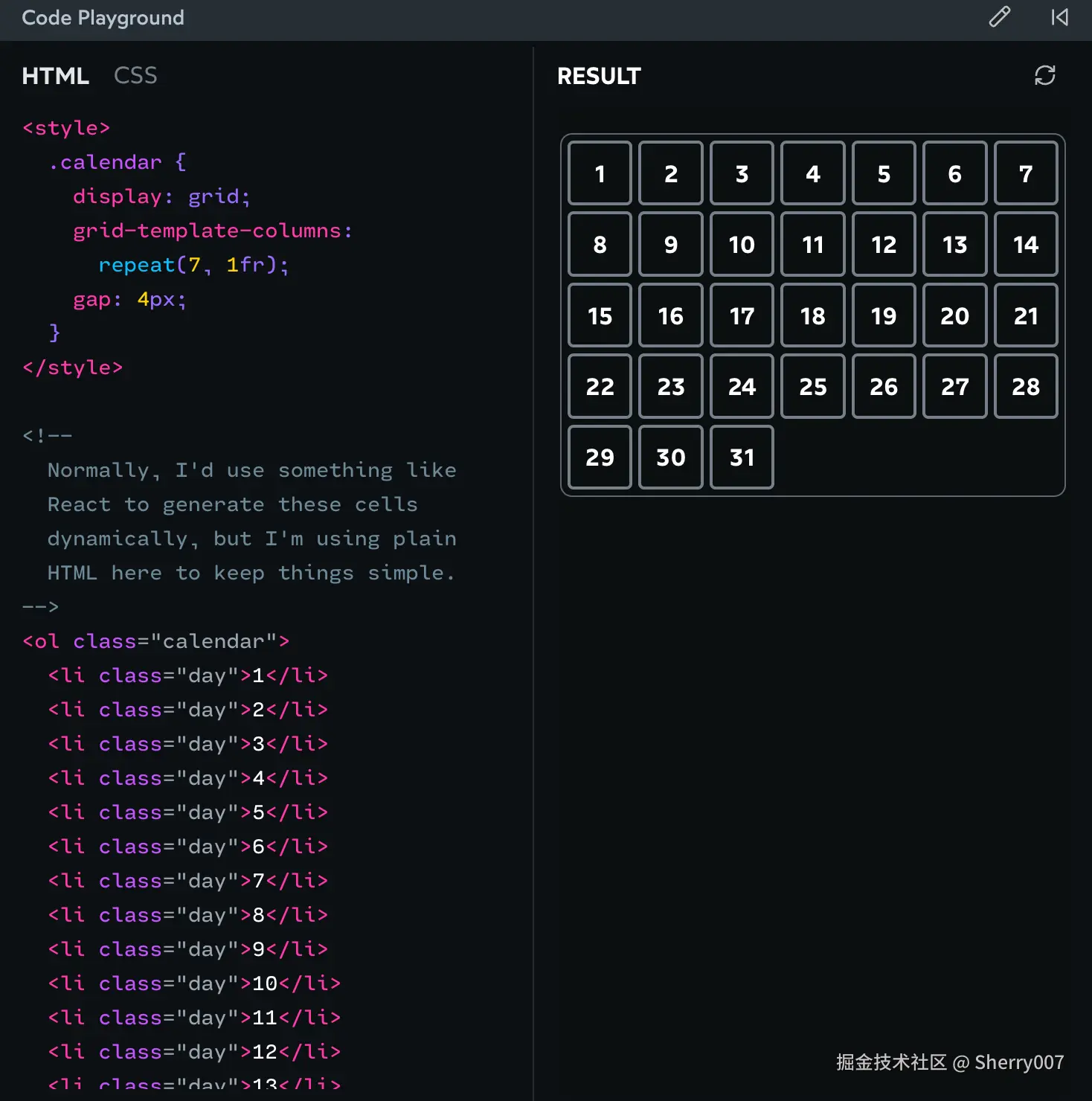This screenshot has height=1101, width=1092.
Task: Click calendar day 22 cell
Action: point(600,386)
